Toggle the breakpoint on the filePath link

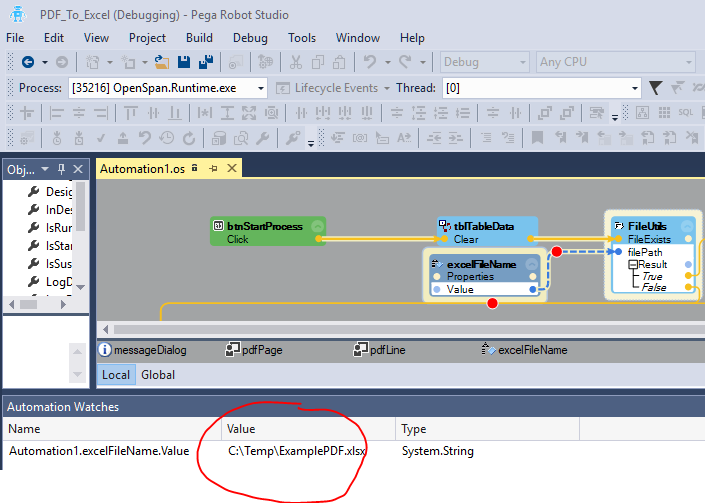(x=557, y=252)
